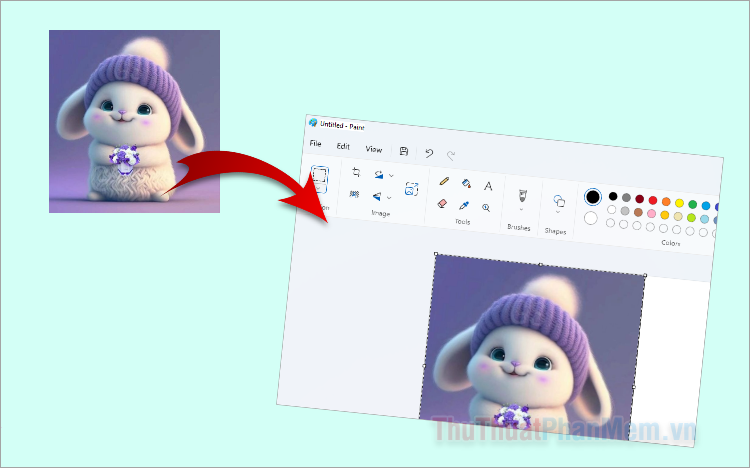Screen dimensions: 750x468
Task: Select the Color picker eyedropper
Action: point(464,206)
